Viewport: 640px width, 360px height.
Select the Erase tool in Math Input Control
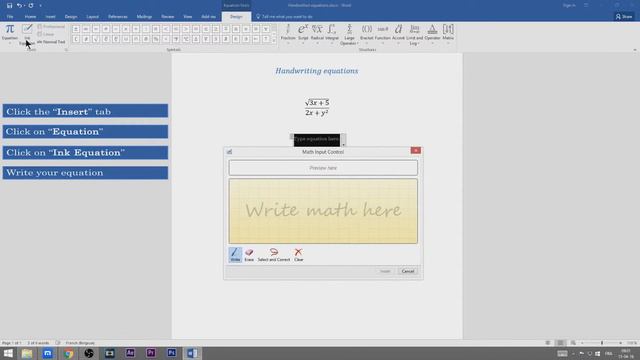click(x=249, y=255)
